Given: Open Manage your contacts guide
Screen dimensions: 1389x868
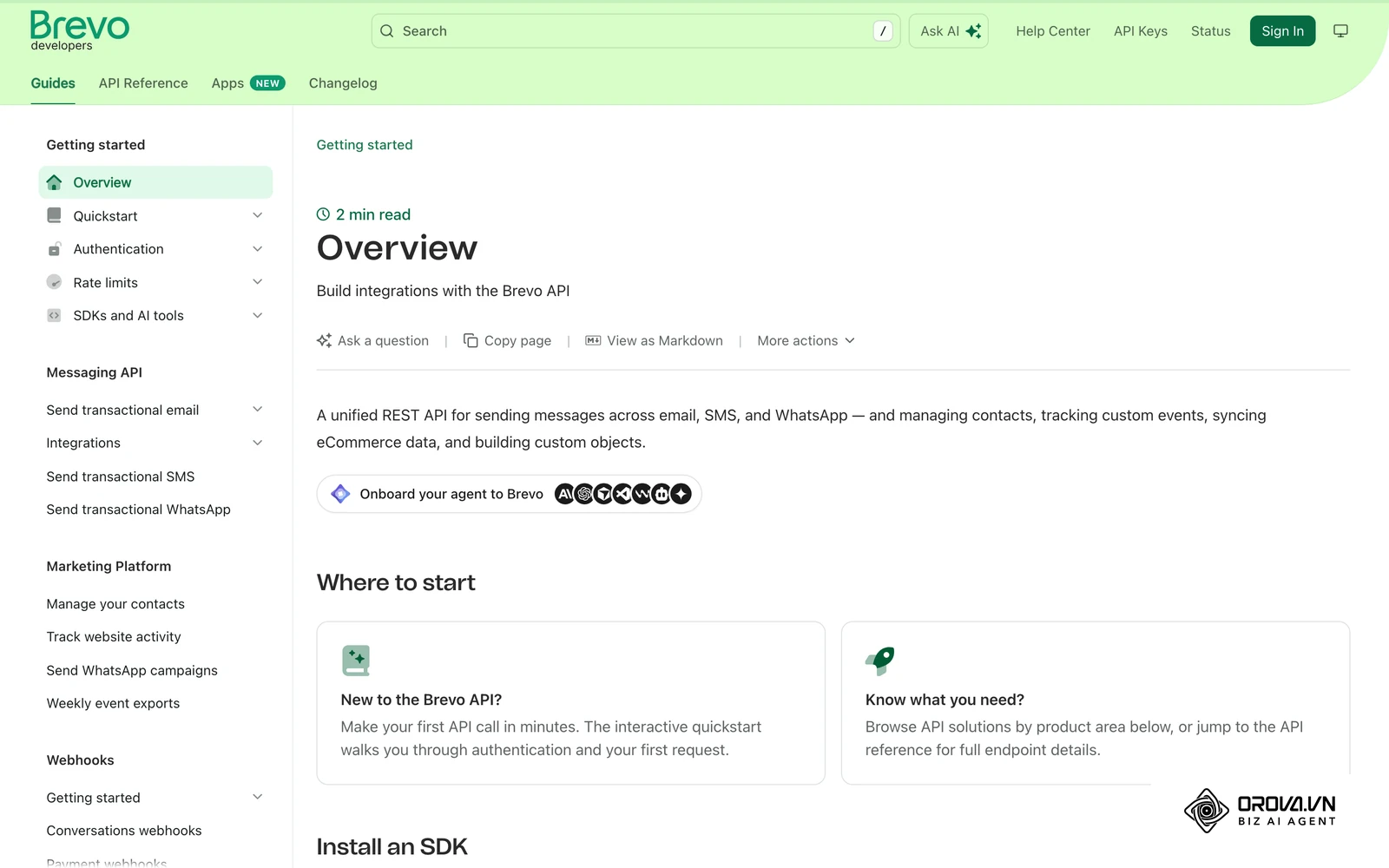Looking at the screenshot, I should point(115,604).
